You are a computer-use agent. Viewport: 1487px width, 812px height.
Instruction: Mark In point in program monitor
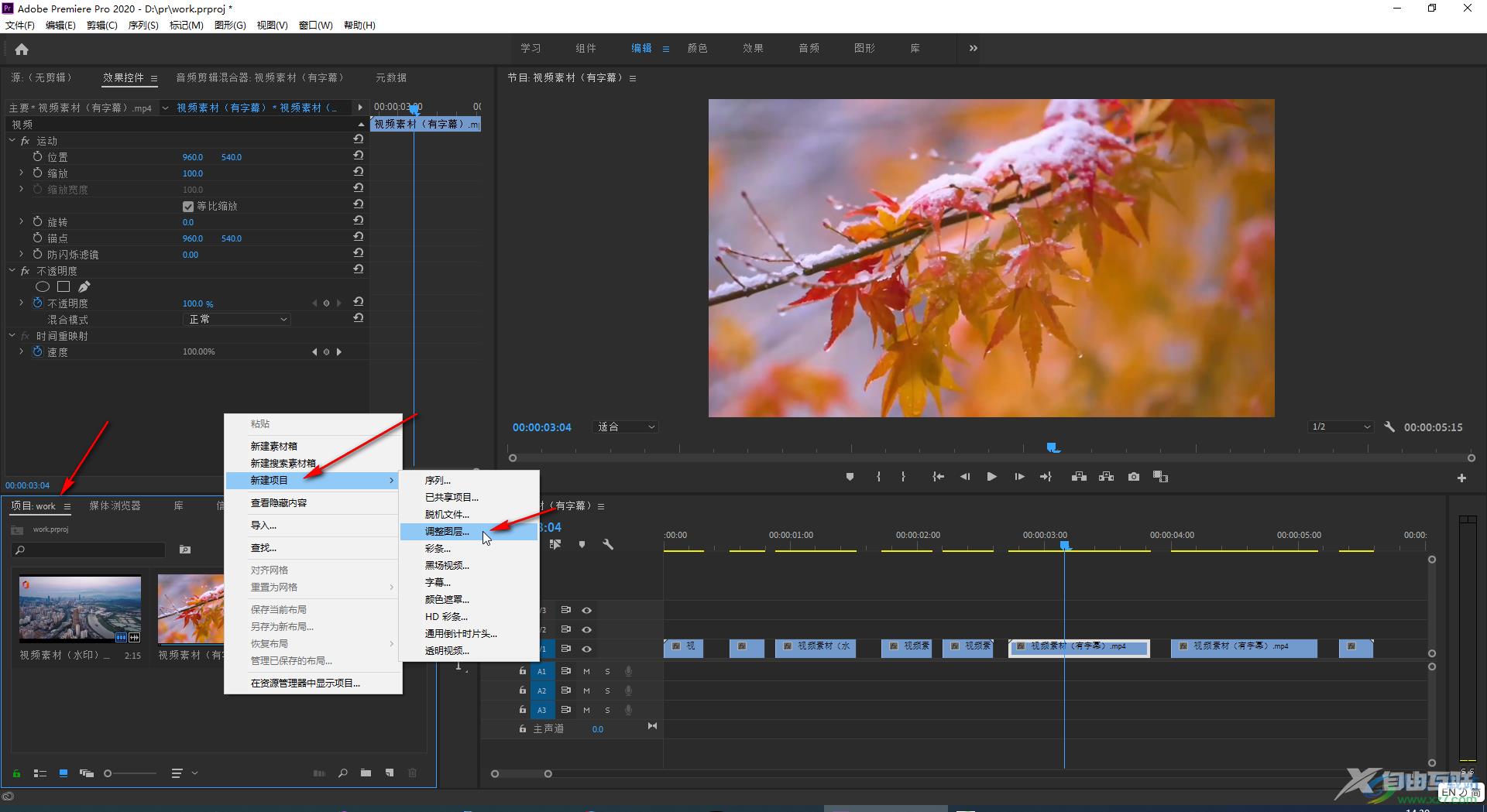click(x=878, y=477)
